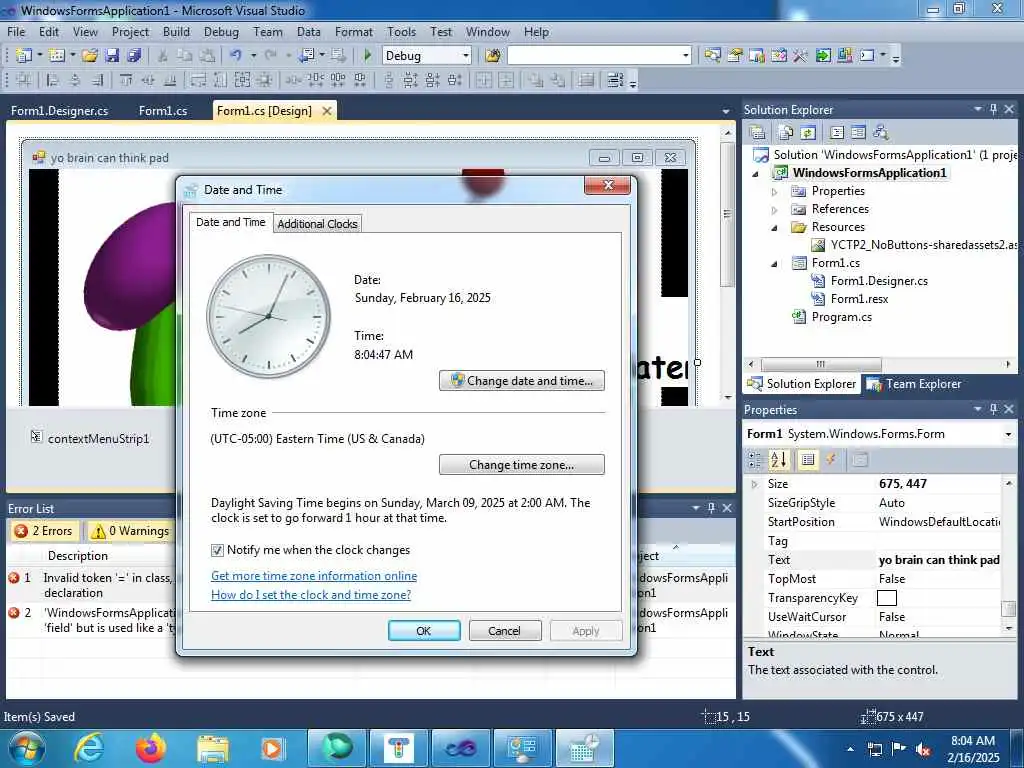Select Program.cs in Solution Explorer
Screen dimensions: 1024x768
pos(841,317)
